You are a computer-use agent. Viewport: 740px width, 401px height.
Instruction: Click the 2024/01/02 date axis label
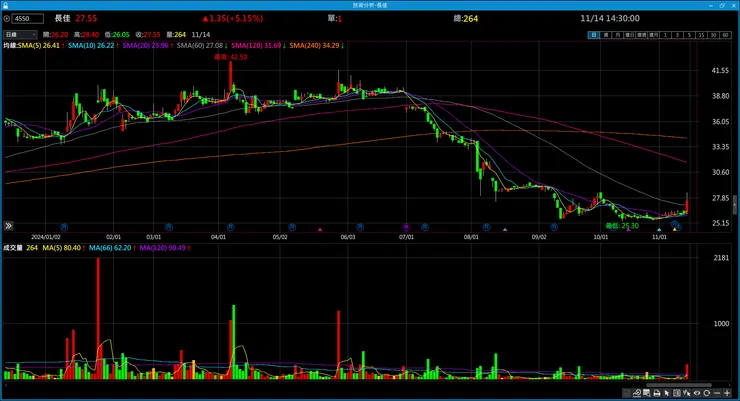point(46,237)
